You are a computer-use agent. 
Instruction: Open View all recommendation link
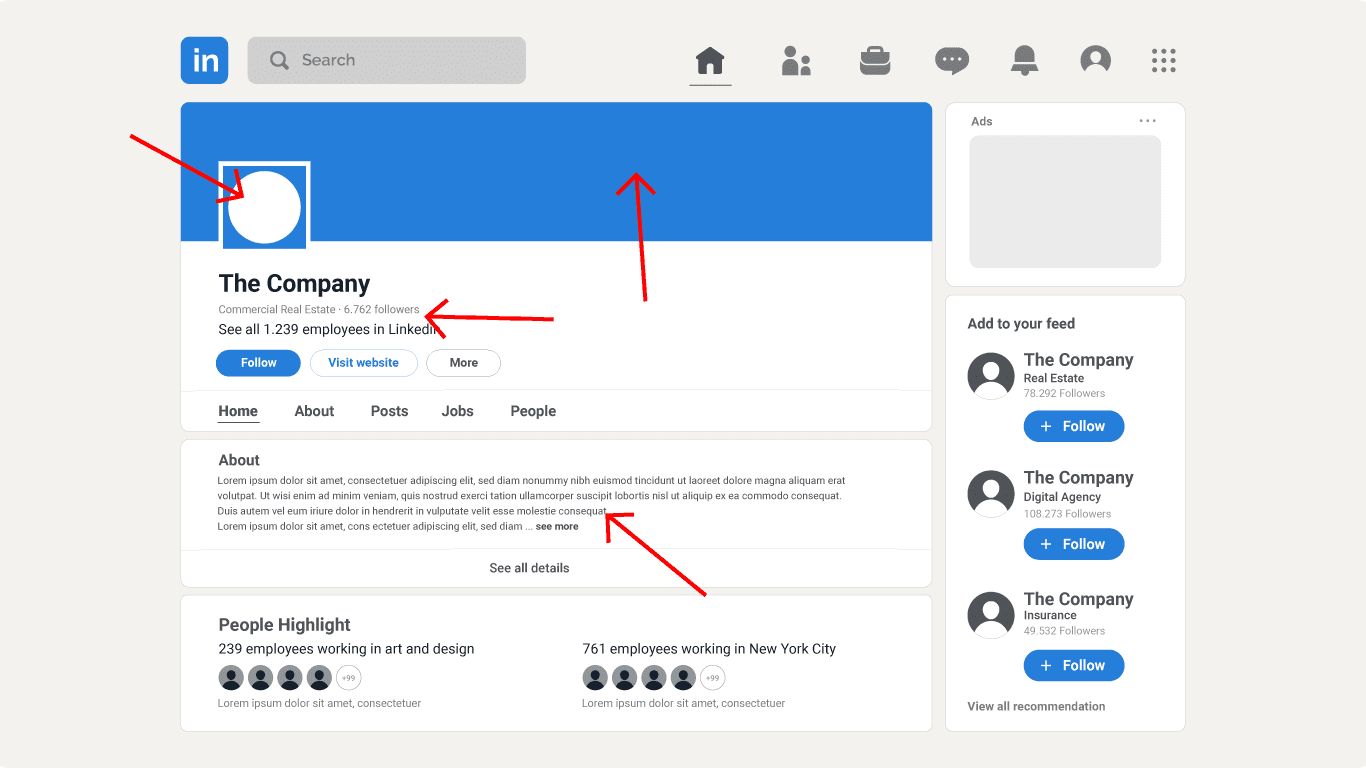point(1036,706)
